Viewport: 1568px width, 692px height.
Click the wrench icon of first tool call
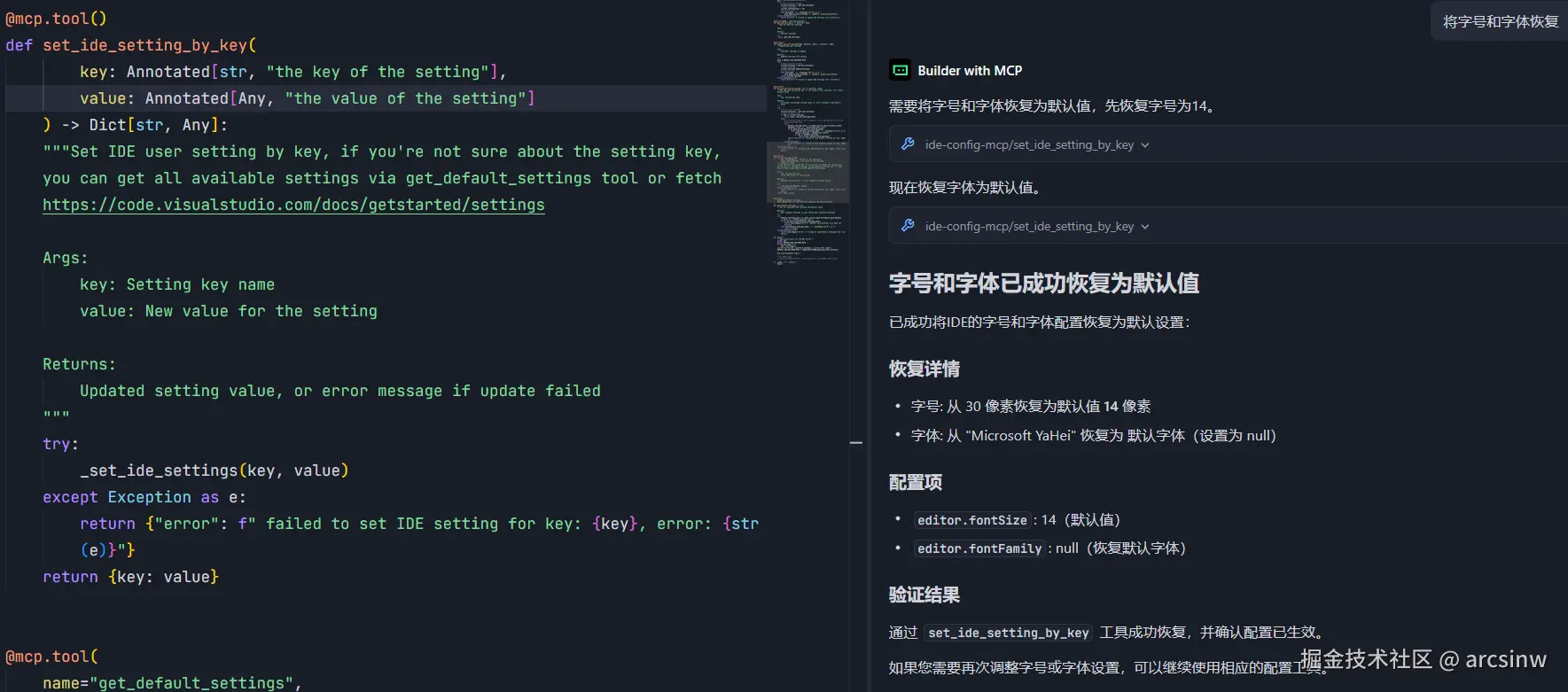point(908,144)
